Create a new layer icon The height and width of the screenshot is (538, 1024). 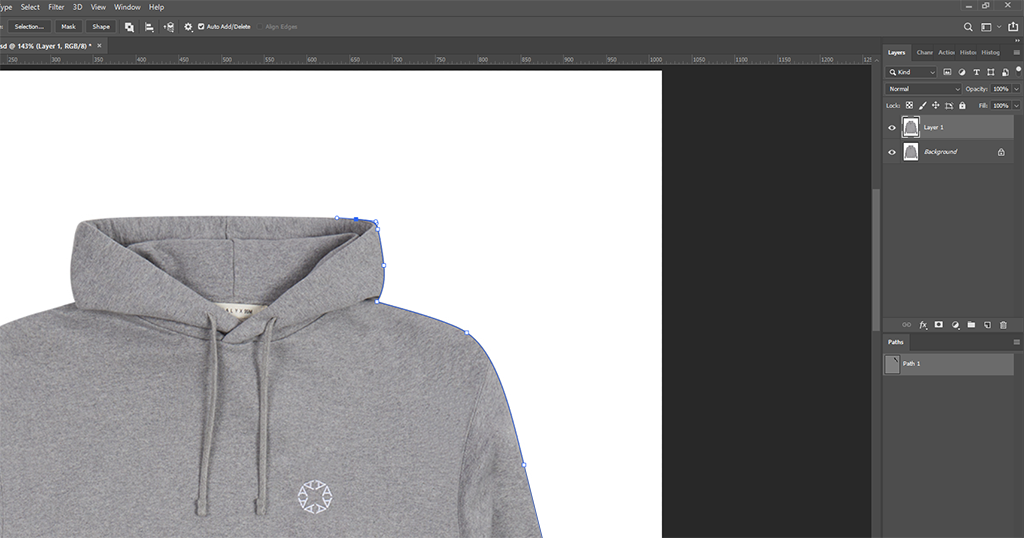pos(987,324)
